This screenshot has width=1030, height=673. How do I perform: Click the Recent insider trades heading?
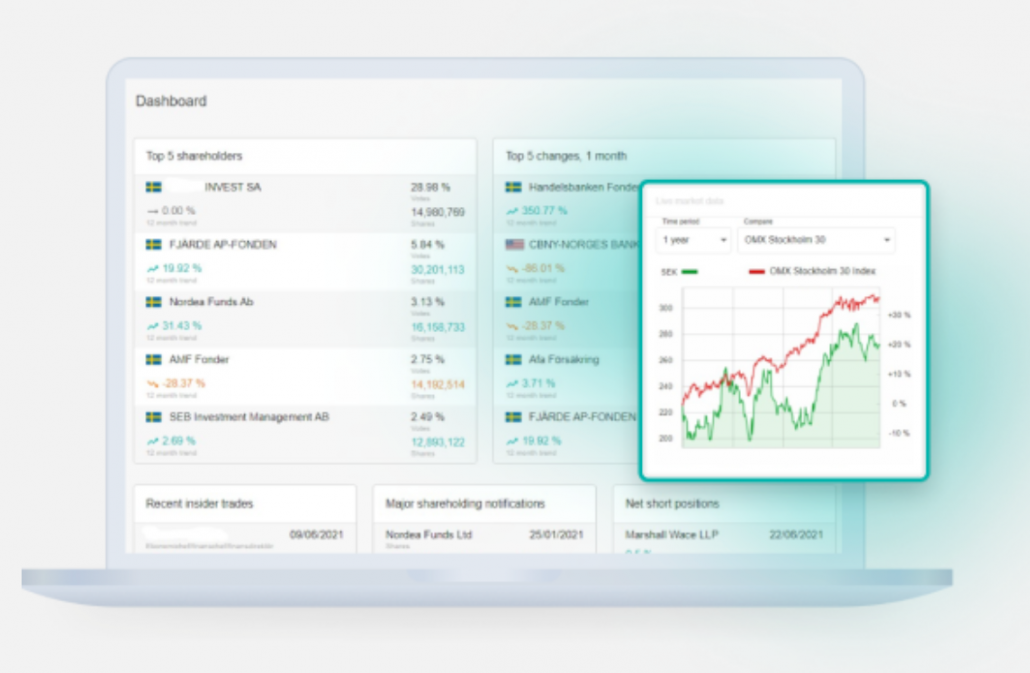pyautogui.click(x=199, y=504)
